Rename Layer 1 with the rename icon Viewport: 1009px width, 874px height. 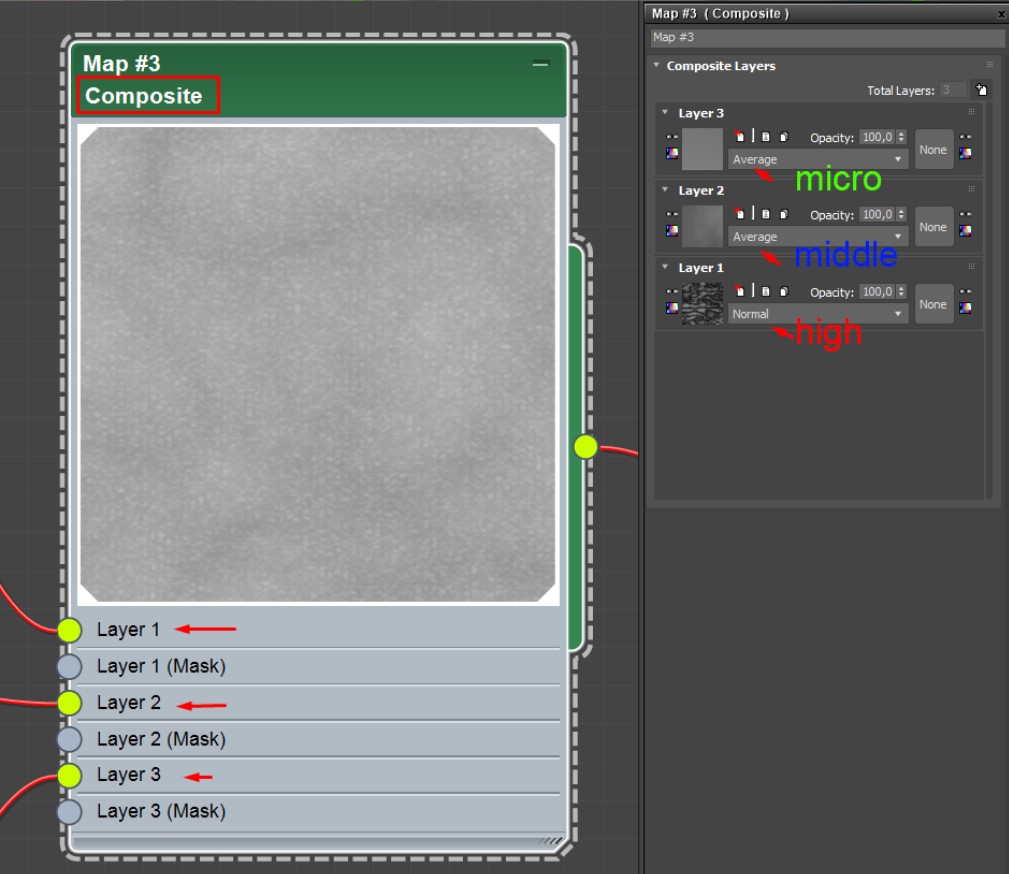(765, 291)
